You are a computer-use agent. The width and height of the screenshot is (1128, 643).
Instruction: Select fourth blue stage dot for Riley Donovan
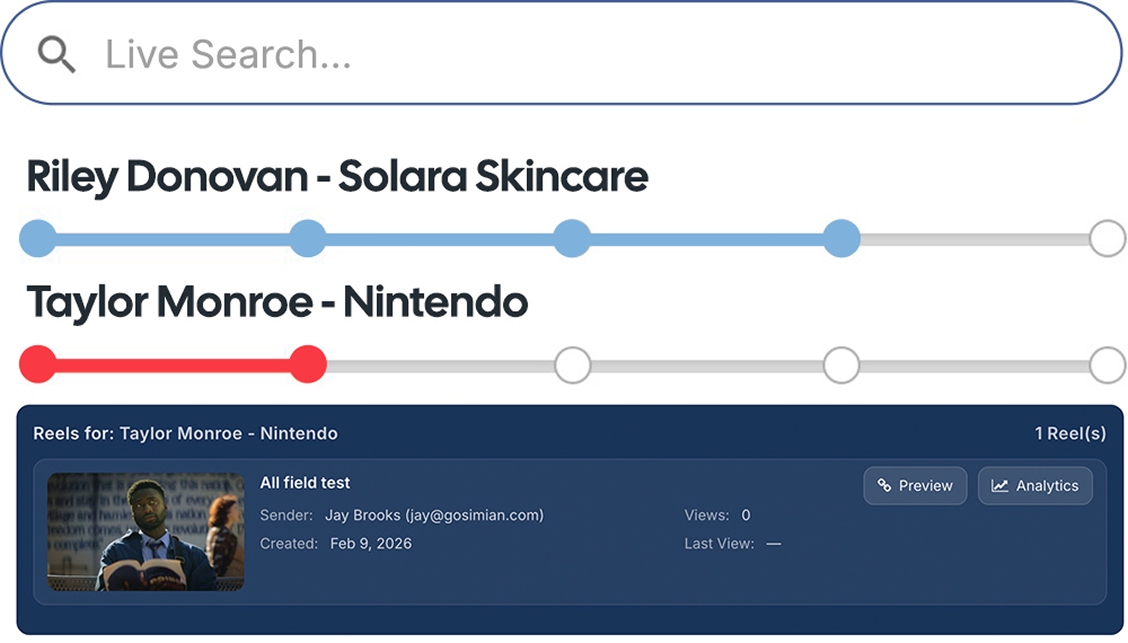point(841,239)
